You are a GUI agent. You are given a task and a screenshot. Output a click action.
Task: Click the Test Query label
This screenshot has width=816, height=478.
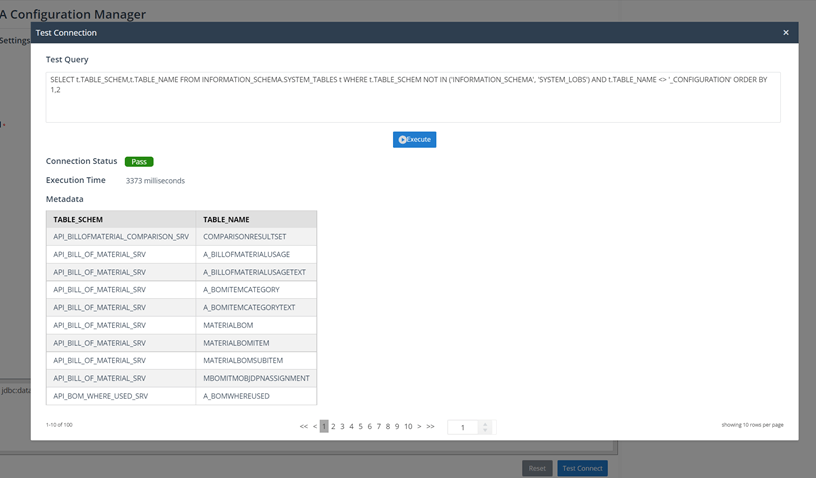click(x=67, y=59)
